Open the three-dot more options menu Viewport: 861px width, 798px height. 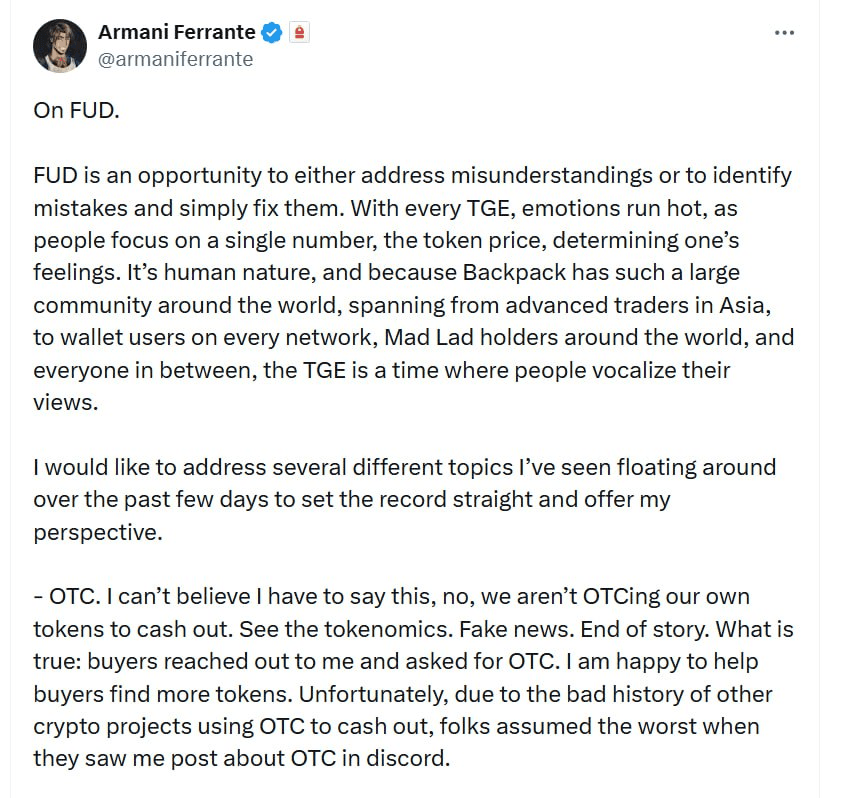pyautogui.click(x=785, y=33)
